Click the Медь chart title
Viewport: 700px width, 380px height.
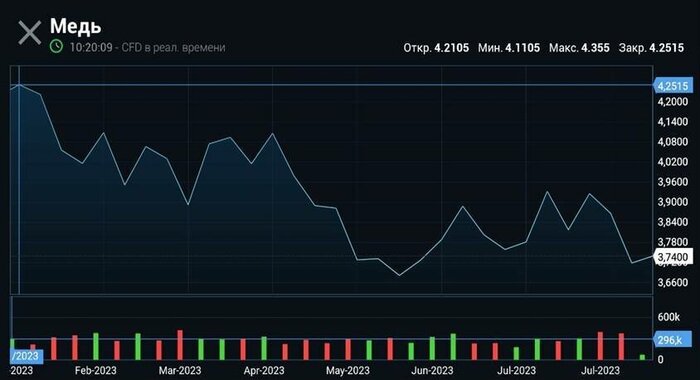(x=75, y=26)
